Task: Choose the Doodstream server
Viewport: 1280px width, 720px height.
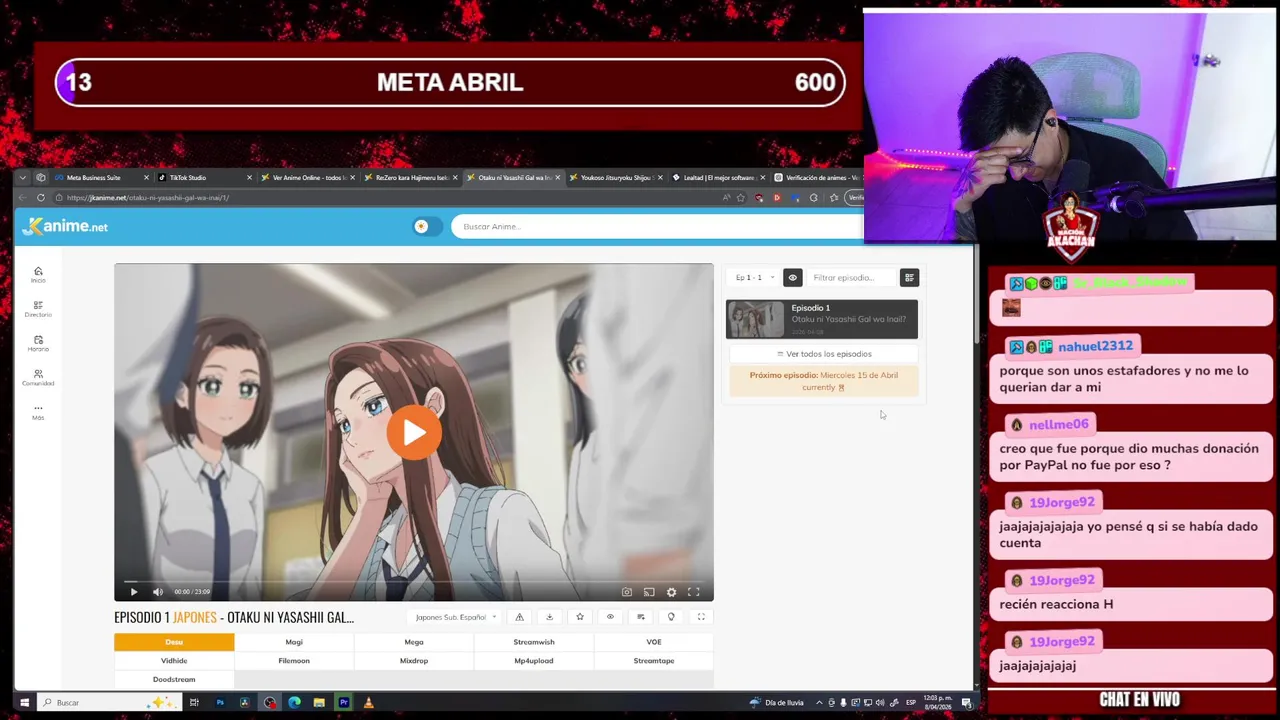Action: click(x=174, y=679)
